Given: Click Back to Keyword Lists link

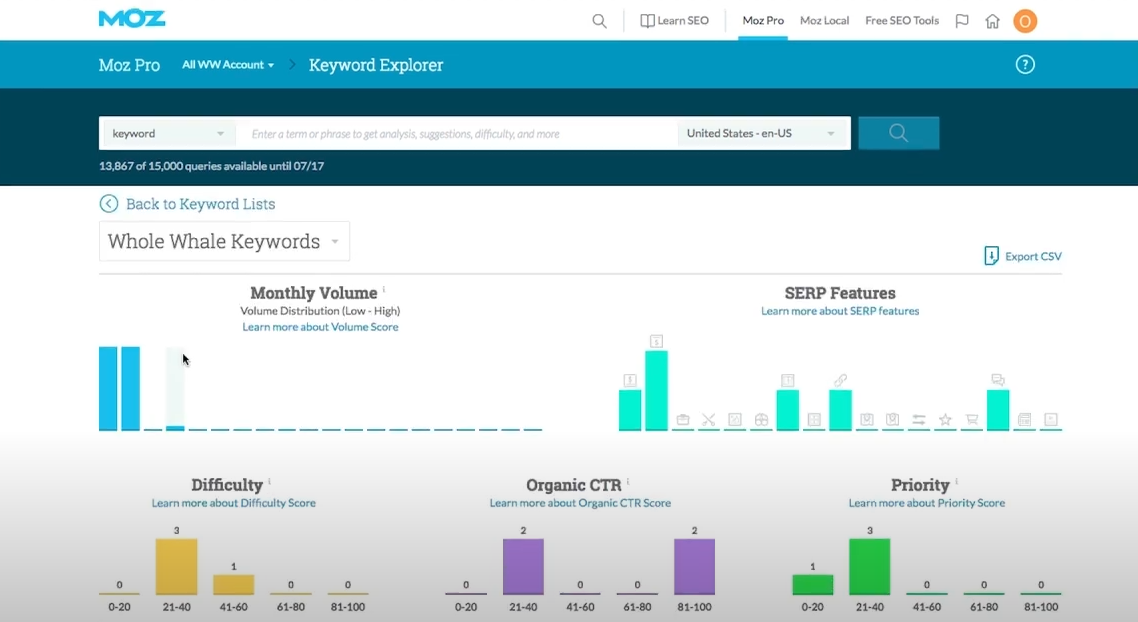Looking at the screenshot, I should [x=200, y=204].
